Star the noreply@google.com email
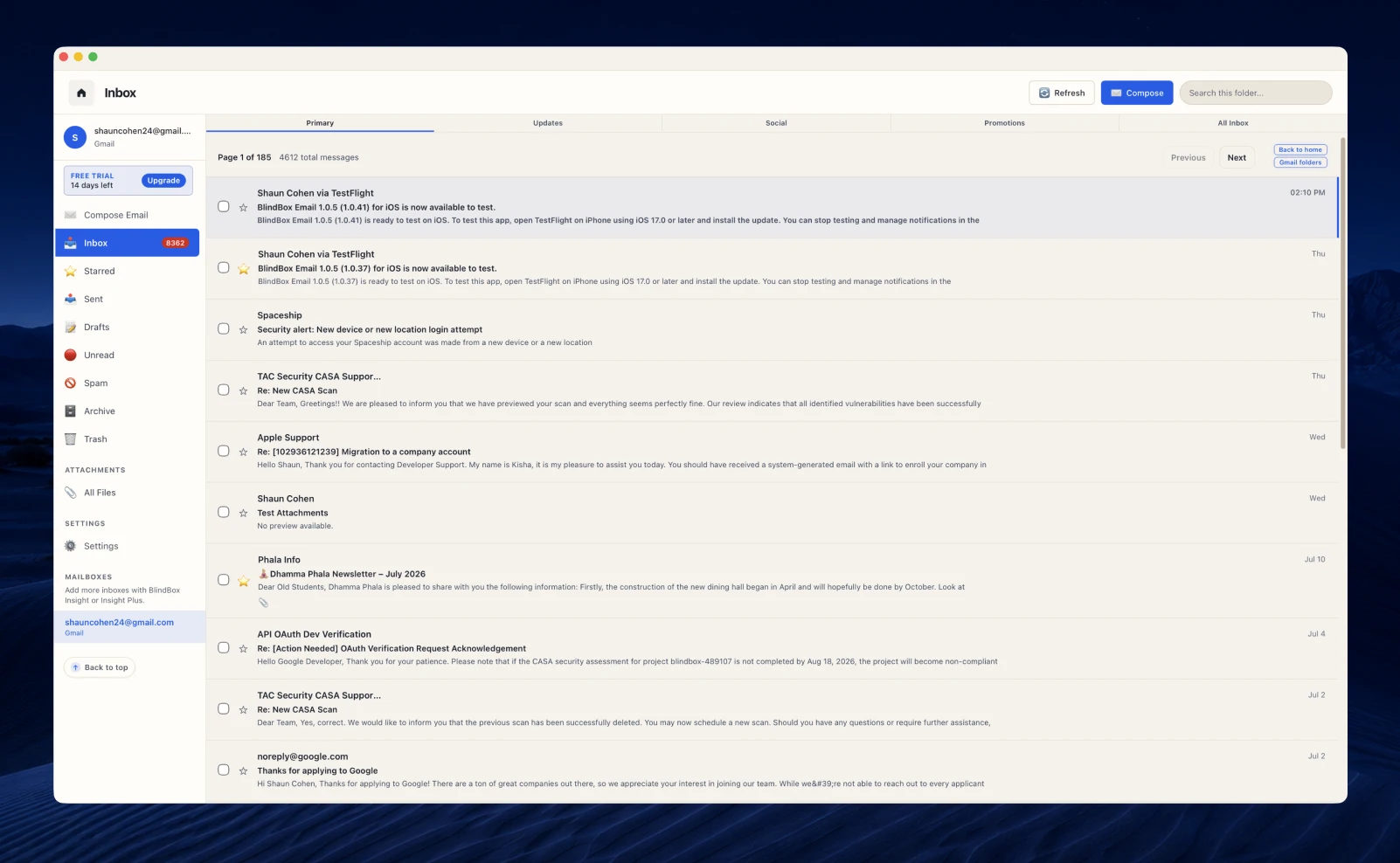Viewport: 1400px width, 863px height. [x=243, y=770]
